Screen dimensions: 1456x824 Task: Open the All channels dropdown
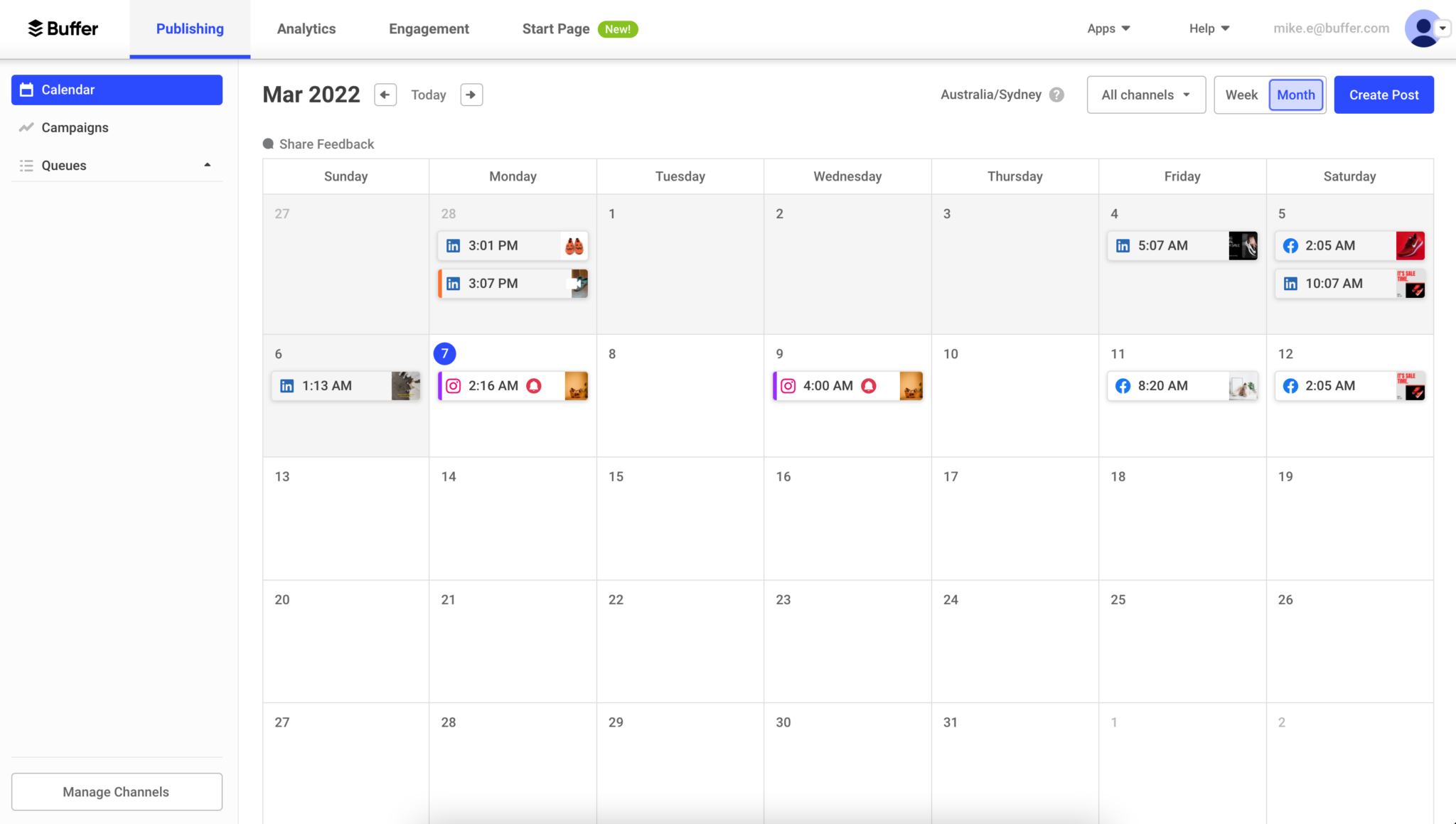(x=1145, y=94)
